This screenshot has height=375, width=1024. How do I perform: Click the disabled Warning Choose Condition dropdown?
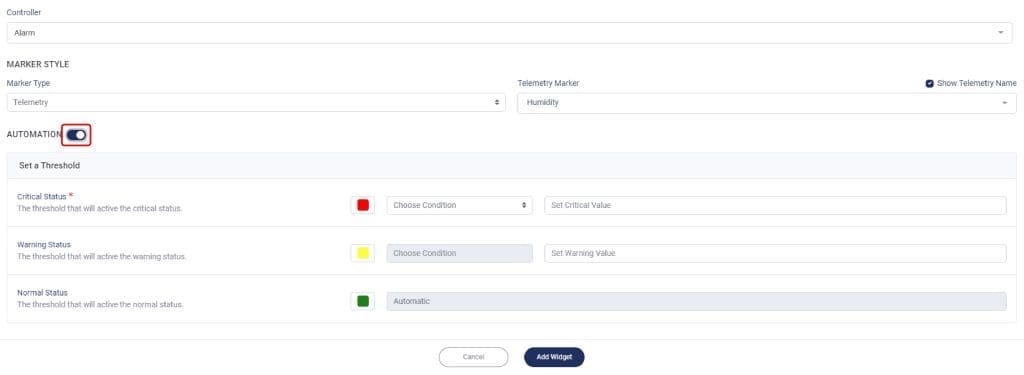pos(460,253)
